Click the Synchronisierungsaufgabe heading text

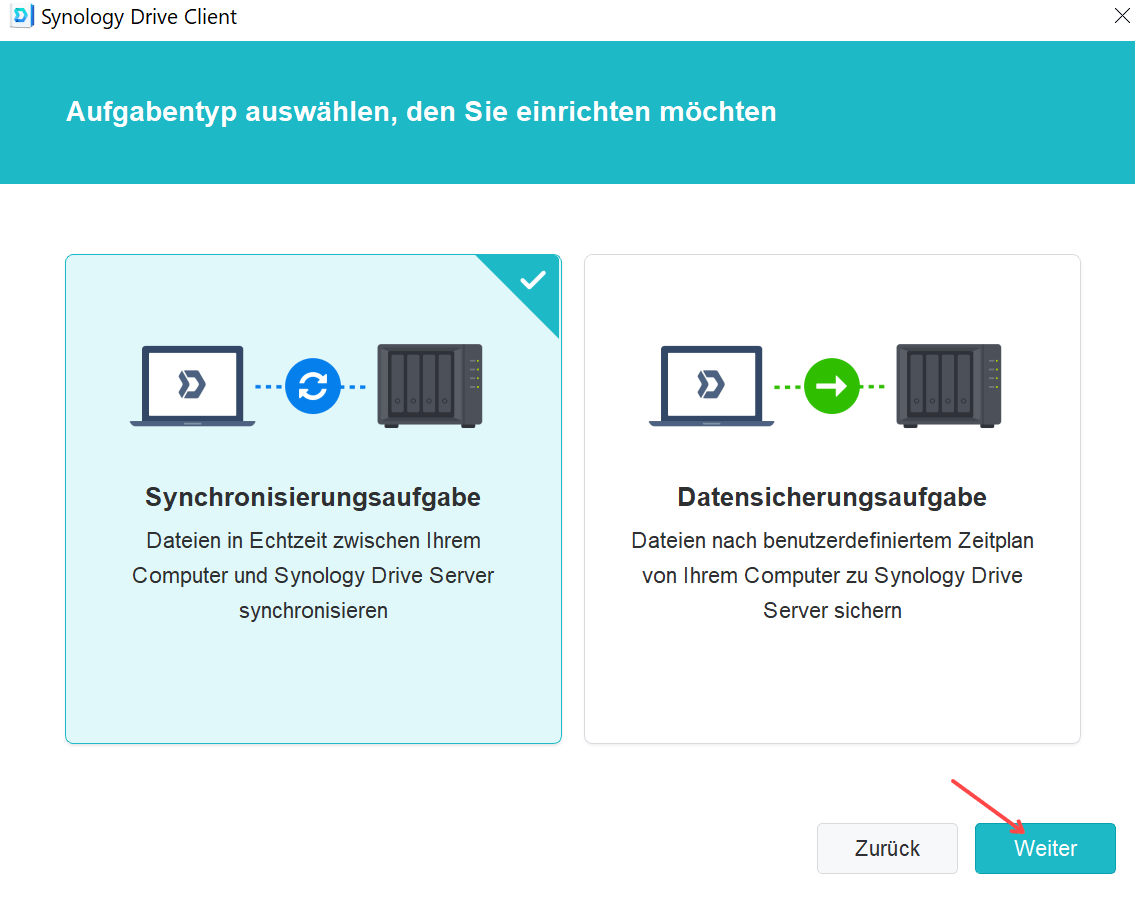coord(313,497)
